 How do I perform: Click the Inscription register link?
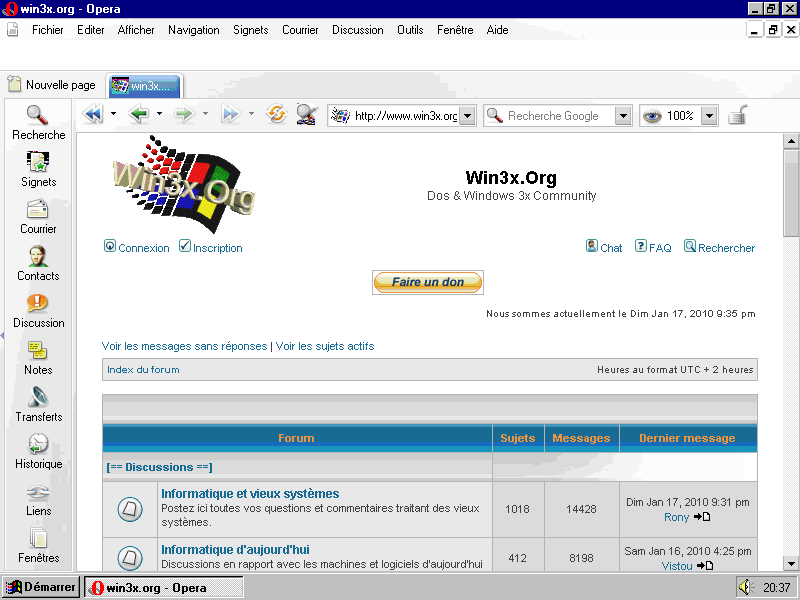click(x=211, y=247)
